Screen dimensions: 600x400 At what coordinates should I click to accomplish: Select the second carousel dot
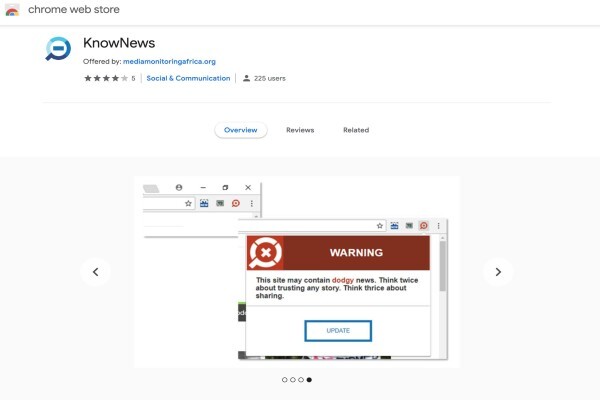coord(293,380)
